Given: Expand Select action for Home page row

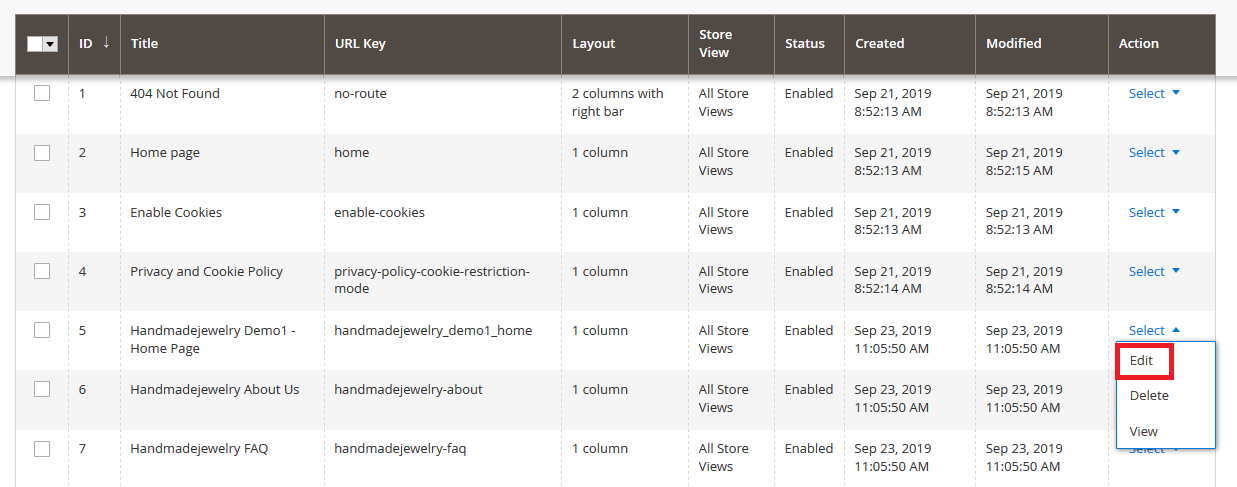Looking at the screenshot, I should point(1154,153).
